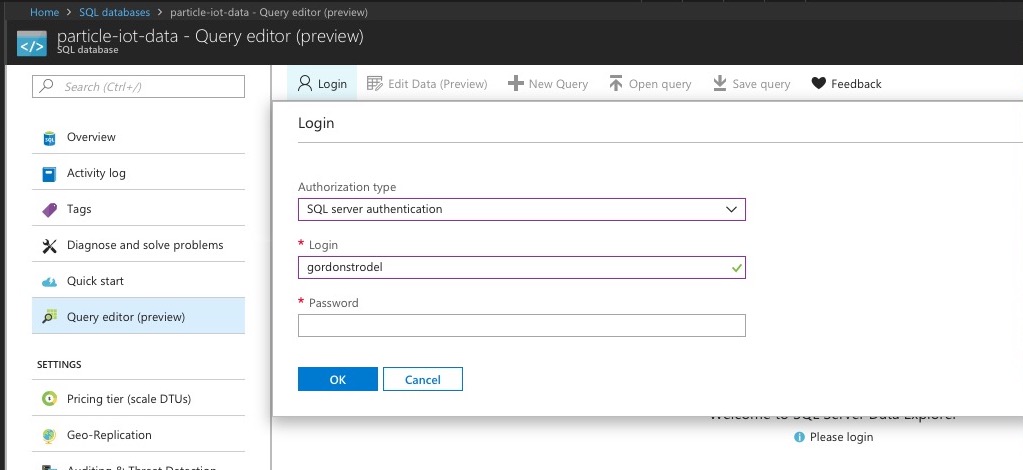
Task: Click the Diagnose wrench and screwdriver icon
Action: pos(49,245)
